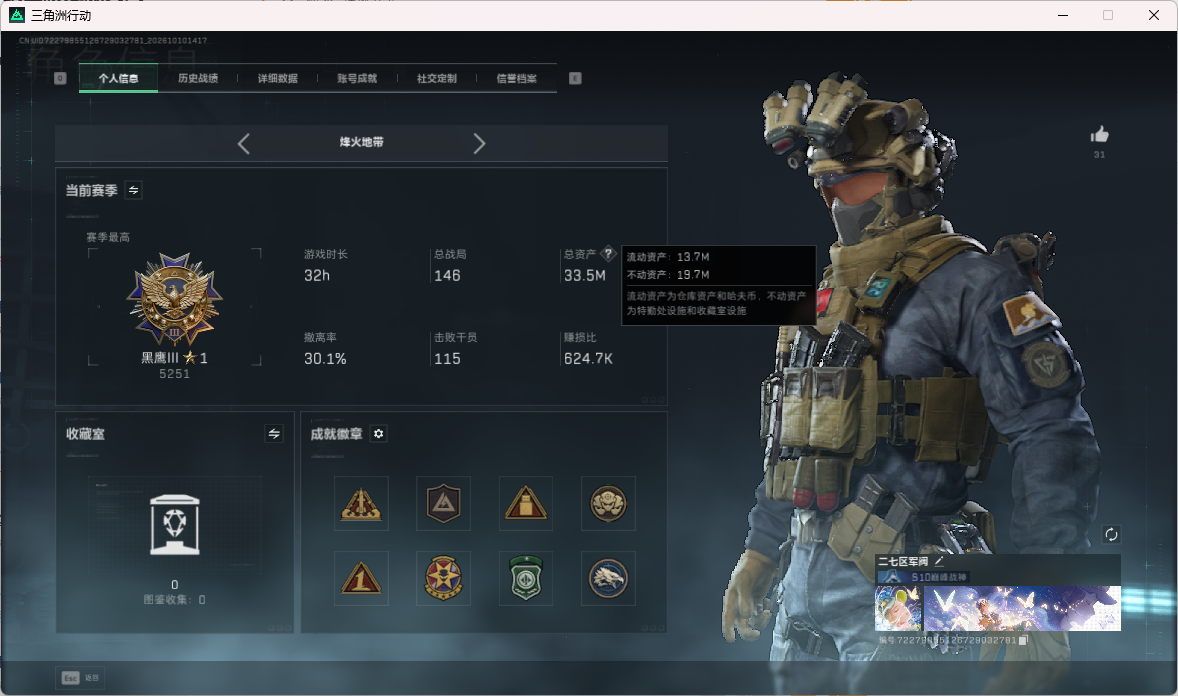Toggle the 当前赛季 season switch icon
The image size is (1178, 696).
[134, 190]
